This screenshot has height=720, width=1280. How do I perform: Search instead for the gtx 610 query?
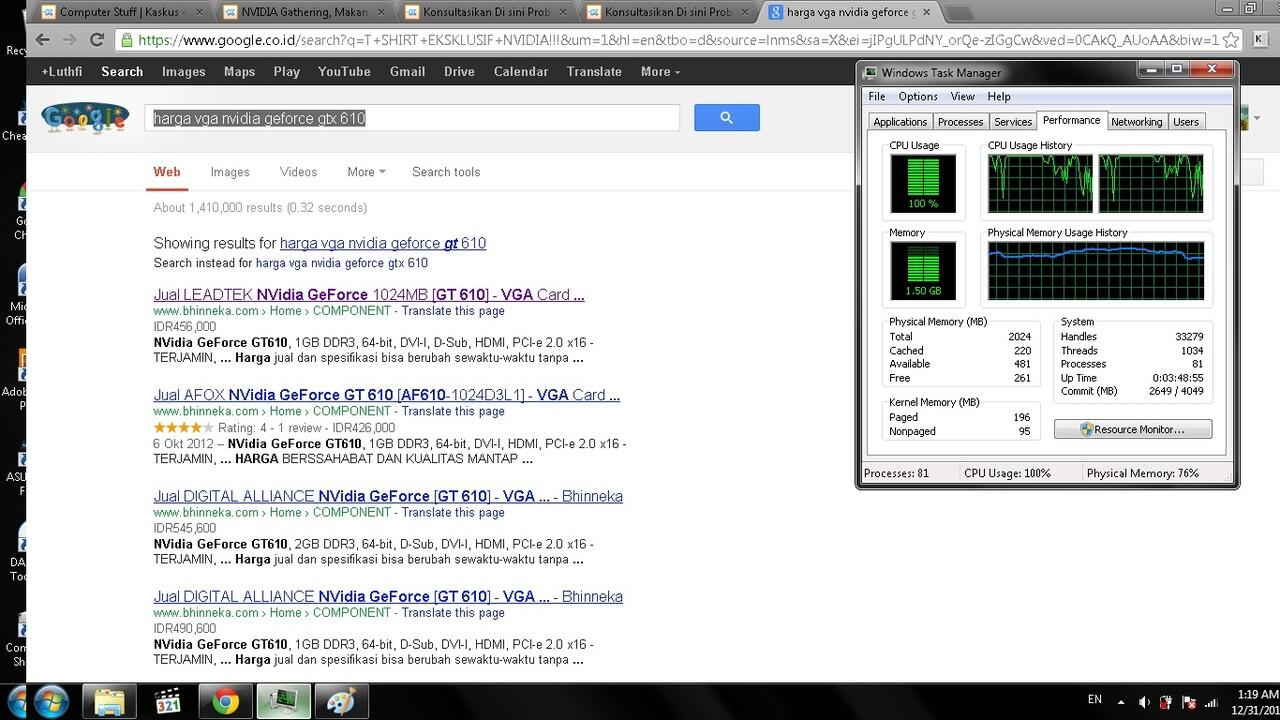[x=342, y=263]
